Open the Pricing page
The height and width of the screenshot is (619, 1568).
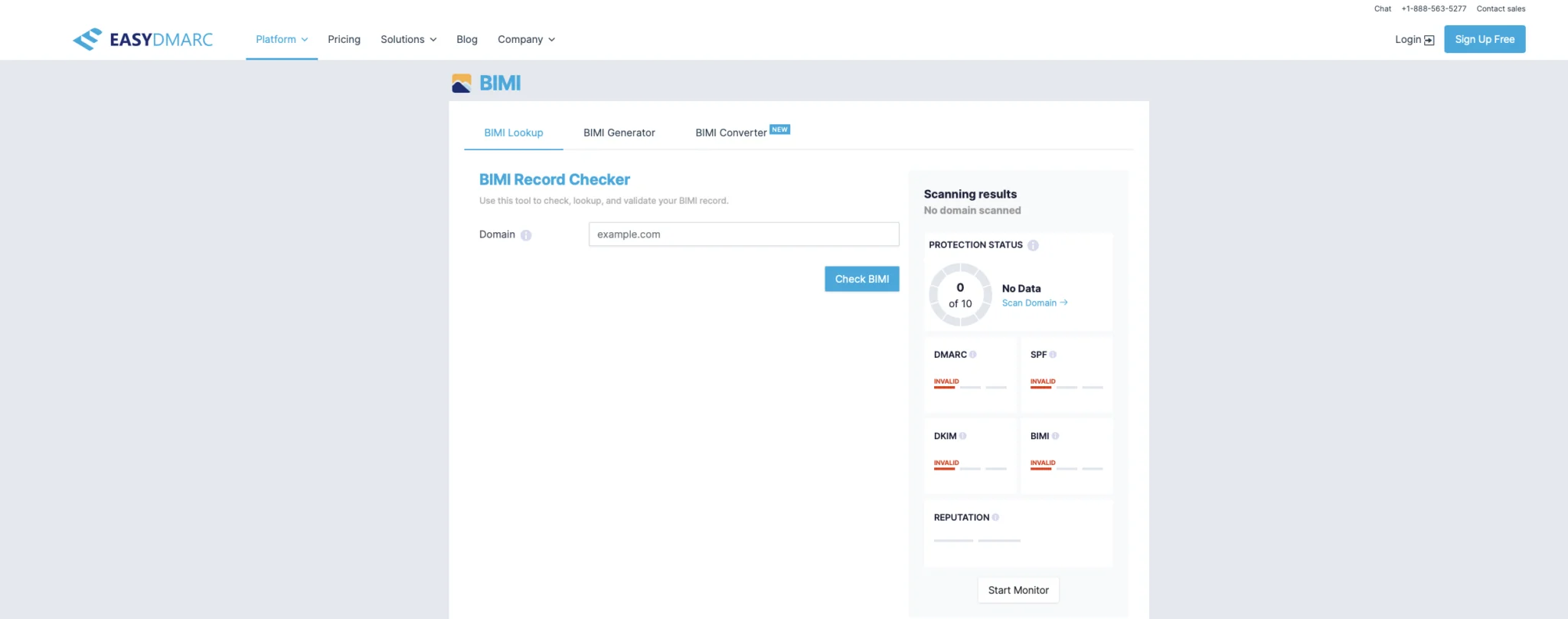click(x=344, y=39)
